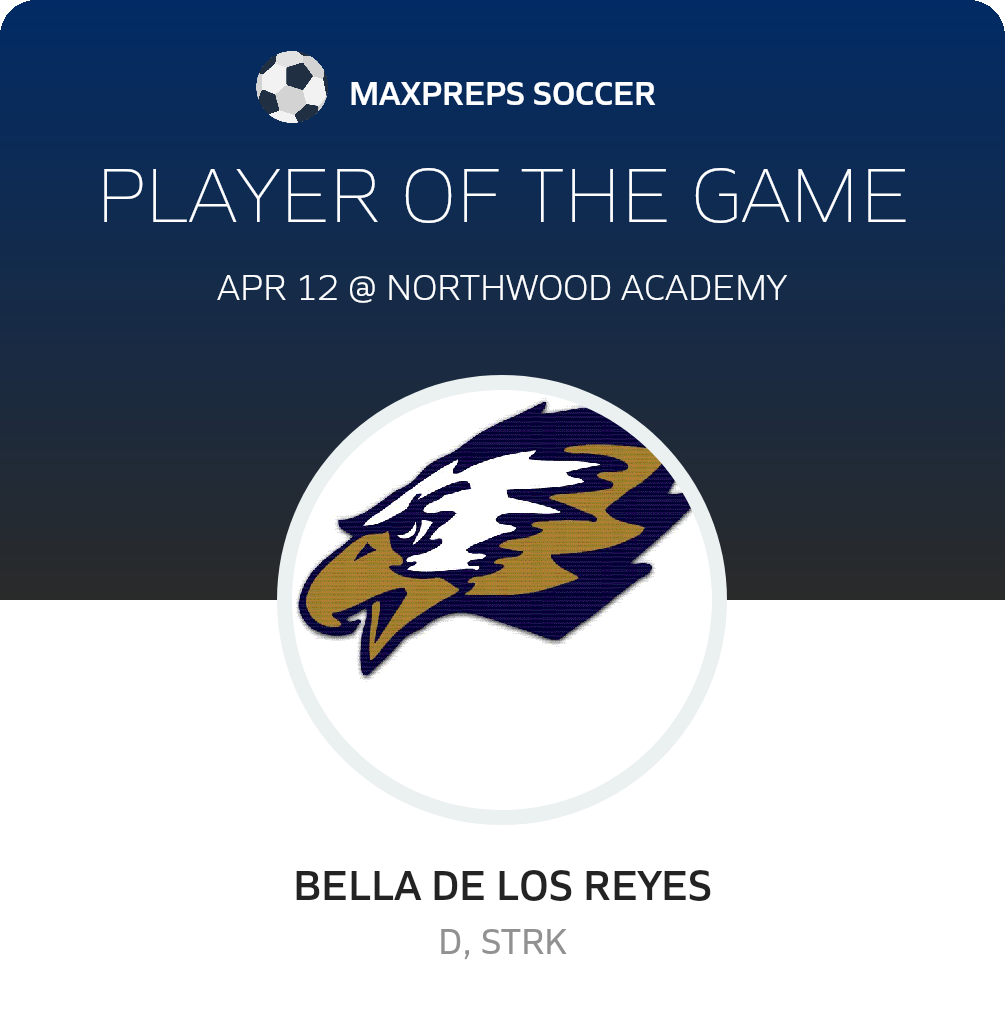Image resolution: width=1005 pixels, height=1020 pixels.
Task: Select the STRK position label
Action: coord(524,943)
